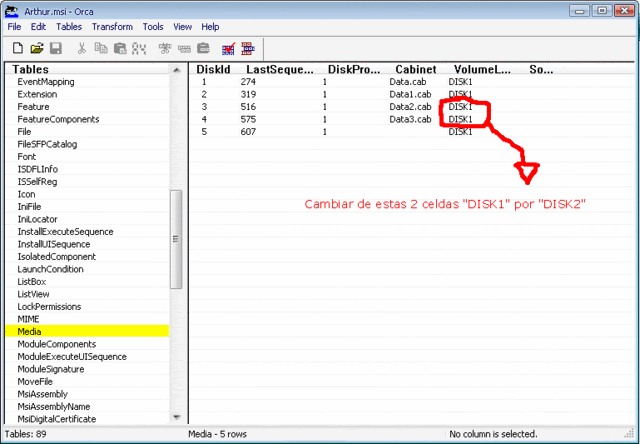This screenshot has height=444, width=640.
Task: Click the Data2.cab cabinet cell
Action: [410, 107]
